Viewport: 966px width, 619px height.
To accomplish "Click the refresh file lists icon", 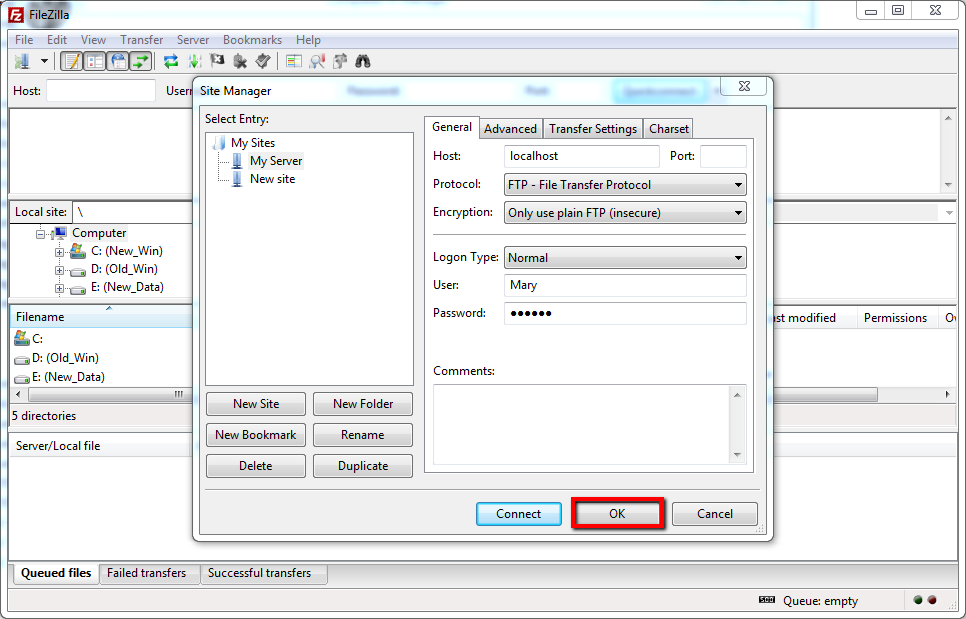I will pyautogui.click(x=172, y=61).
